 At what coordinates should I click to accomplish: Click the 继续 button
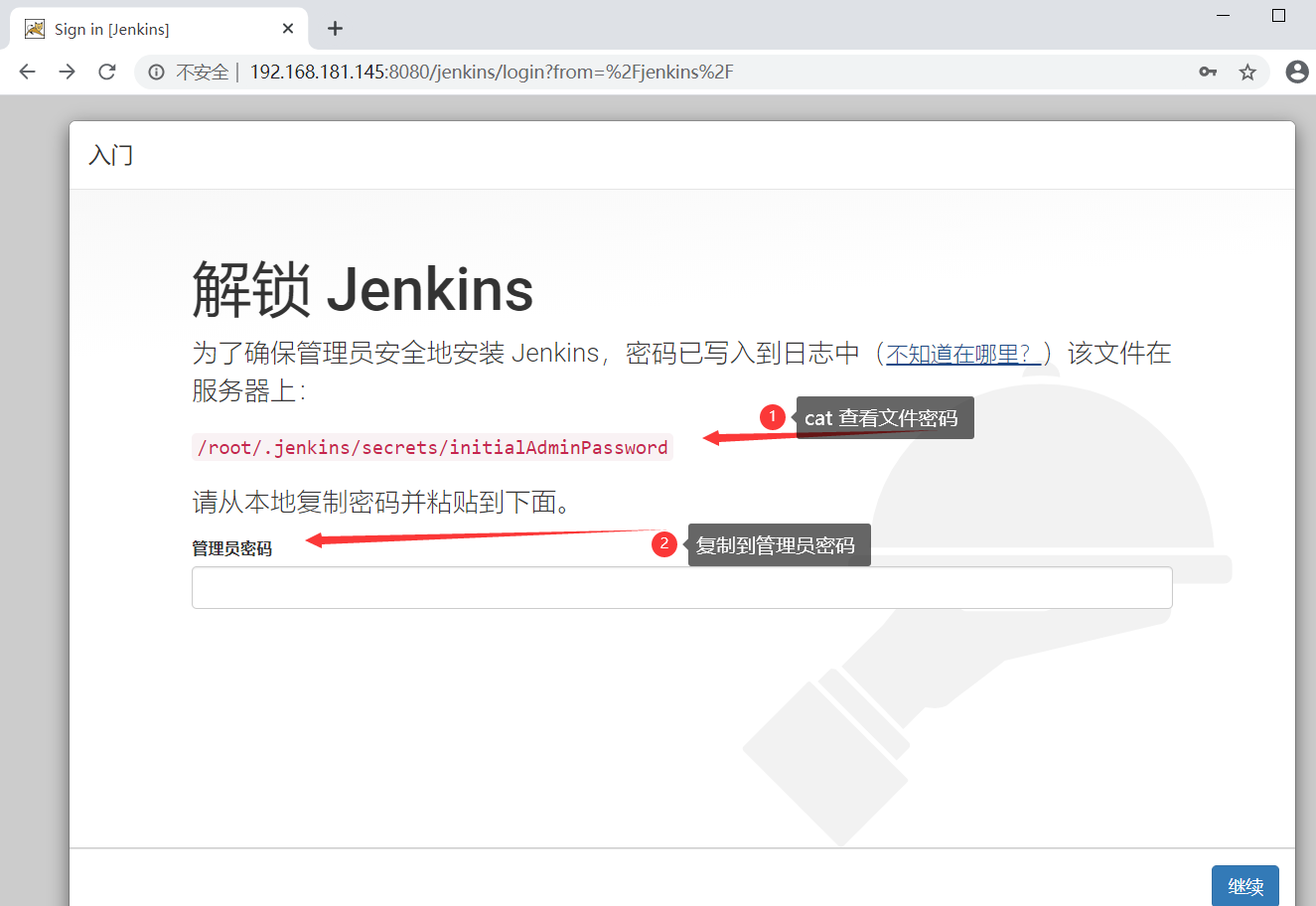(x=1245, y=886)
